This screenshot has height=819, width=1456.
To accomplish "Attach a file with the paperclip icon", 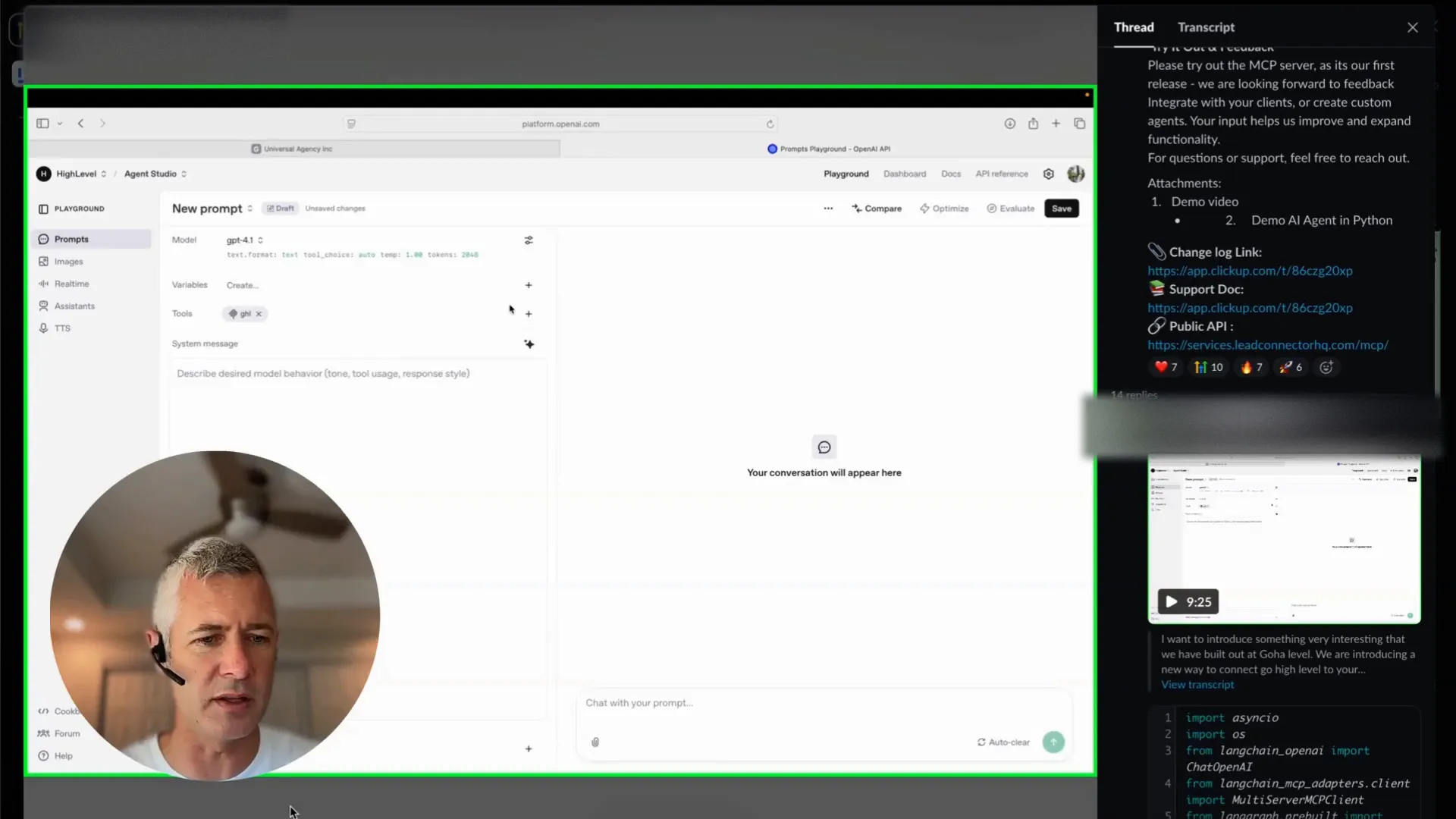I will [595, 742].
